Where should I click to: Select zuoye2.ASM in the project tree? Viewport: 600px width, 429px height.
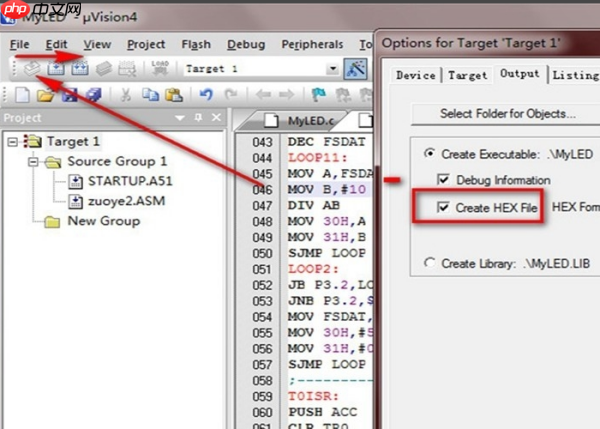pos(127,201)
